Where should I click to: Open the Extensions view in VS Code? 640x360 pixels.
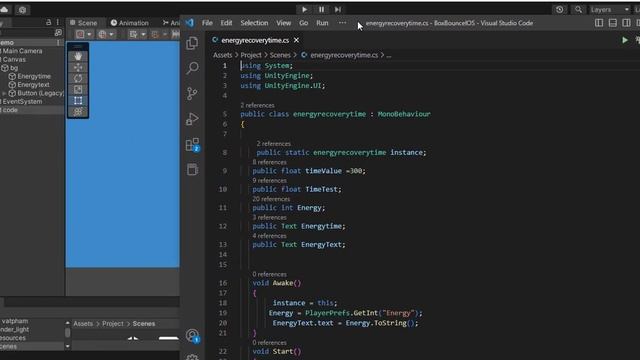click(192, 144)
